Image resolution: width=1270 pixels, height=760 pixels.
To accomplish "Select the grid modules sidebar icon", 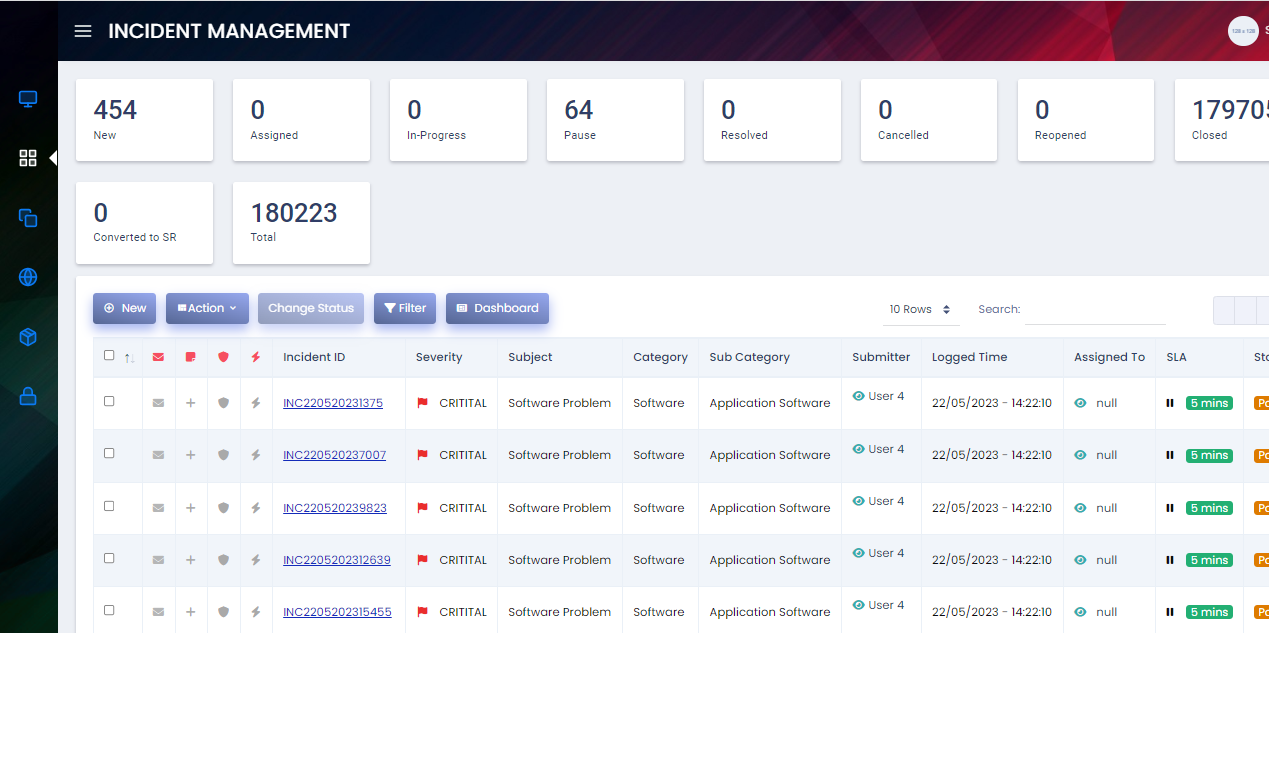I will pos(28,158).
